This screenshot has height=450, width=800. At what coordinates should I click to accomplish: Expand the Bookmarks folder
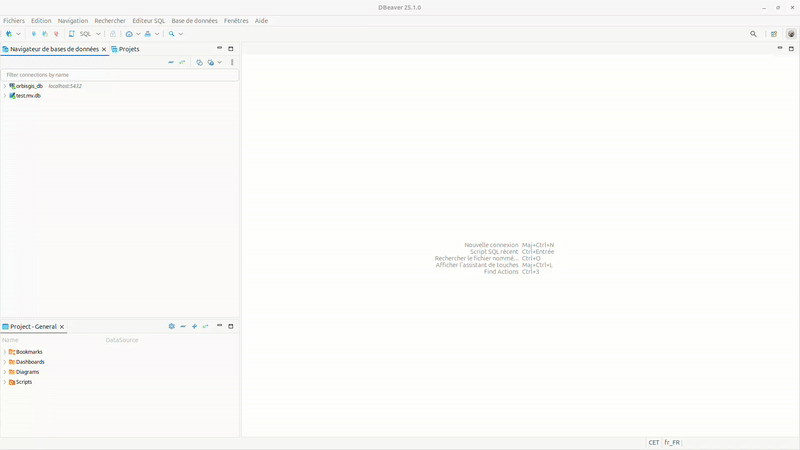tap(5, 352)
